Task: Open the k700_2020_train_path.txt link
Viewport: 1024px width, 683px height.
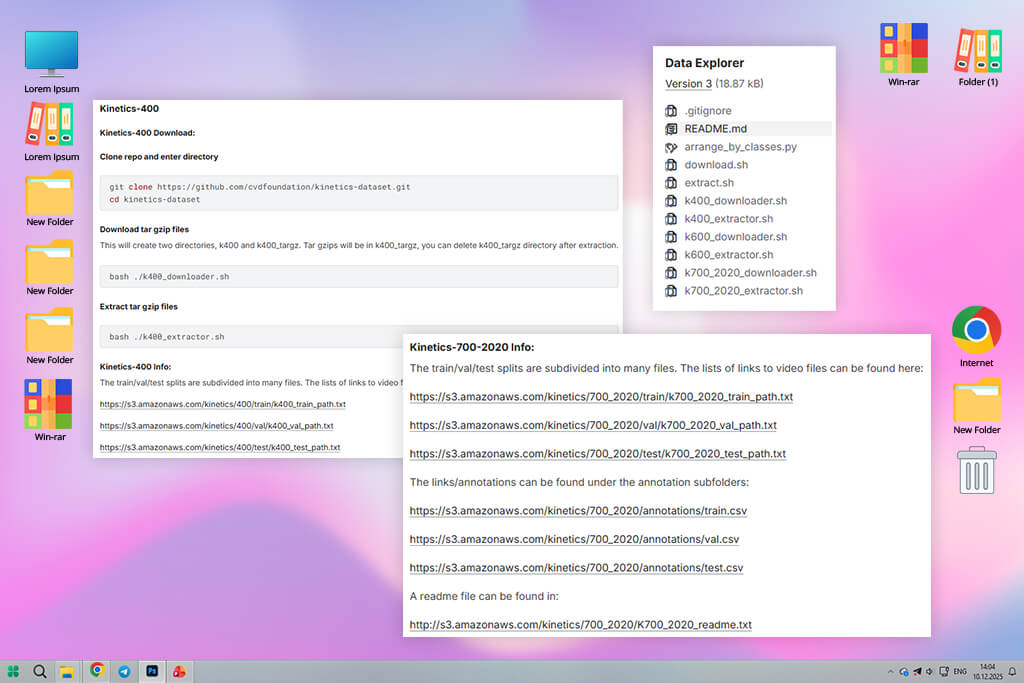Action: click(x=601, y=396)
